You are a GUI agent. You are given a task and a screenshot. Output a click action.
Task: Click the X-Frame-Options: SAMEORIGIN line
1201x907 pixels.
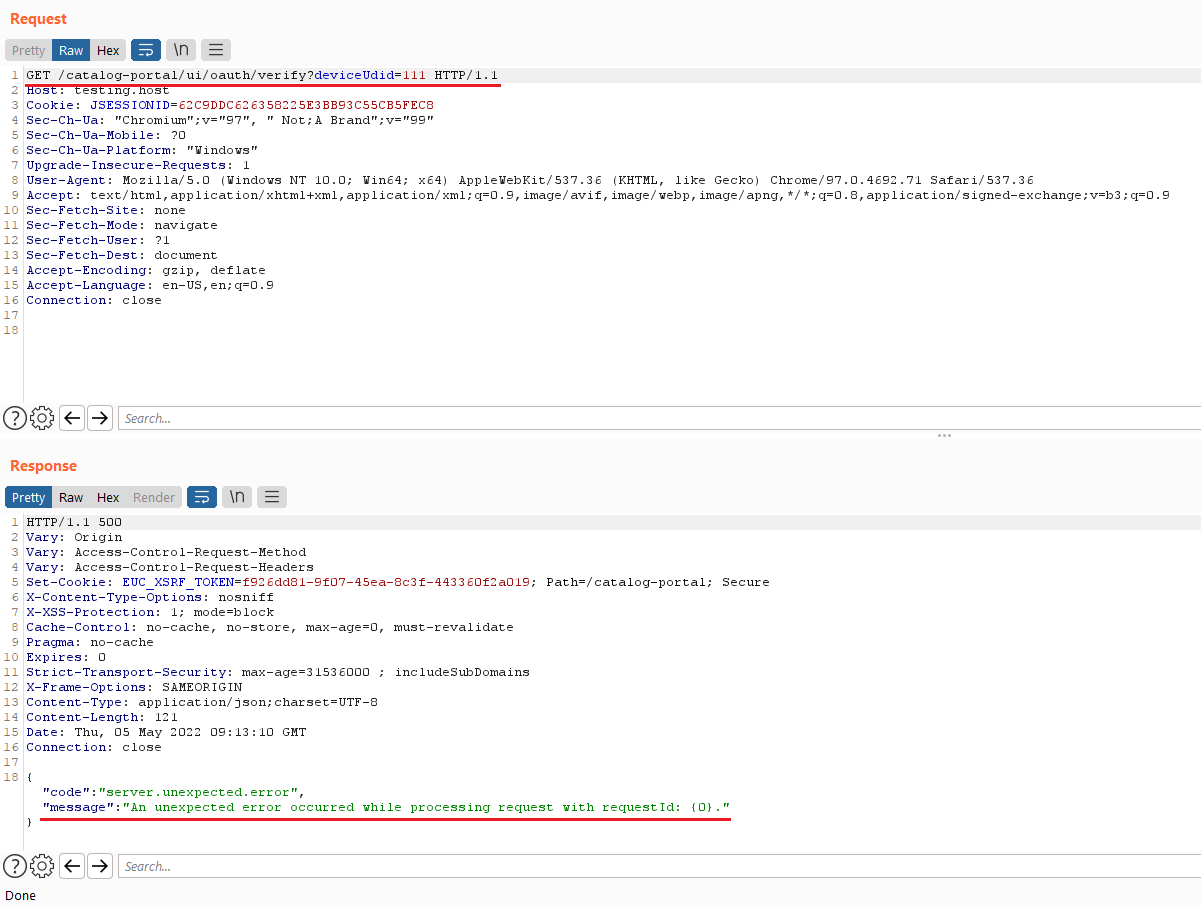(134, 687)
